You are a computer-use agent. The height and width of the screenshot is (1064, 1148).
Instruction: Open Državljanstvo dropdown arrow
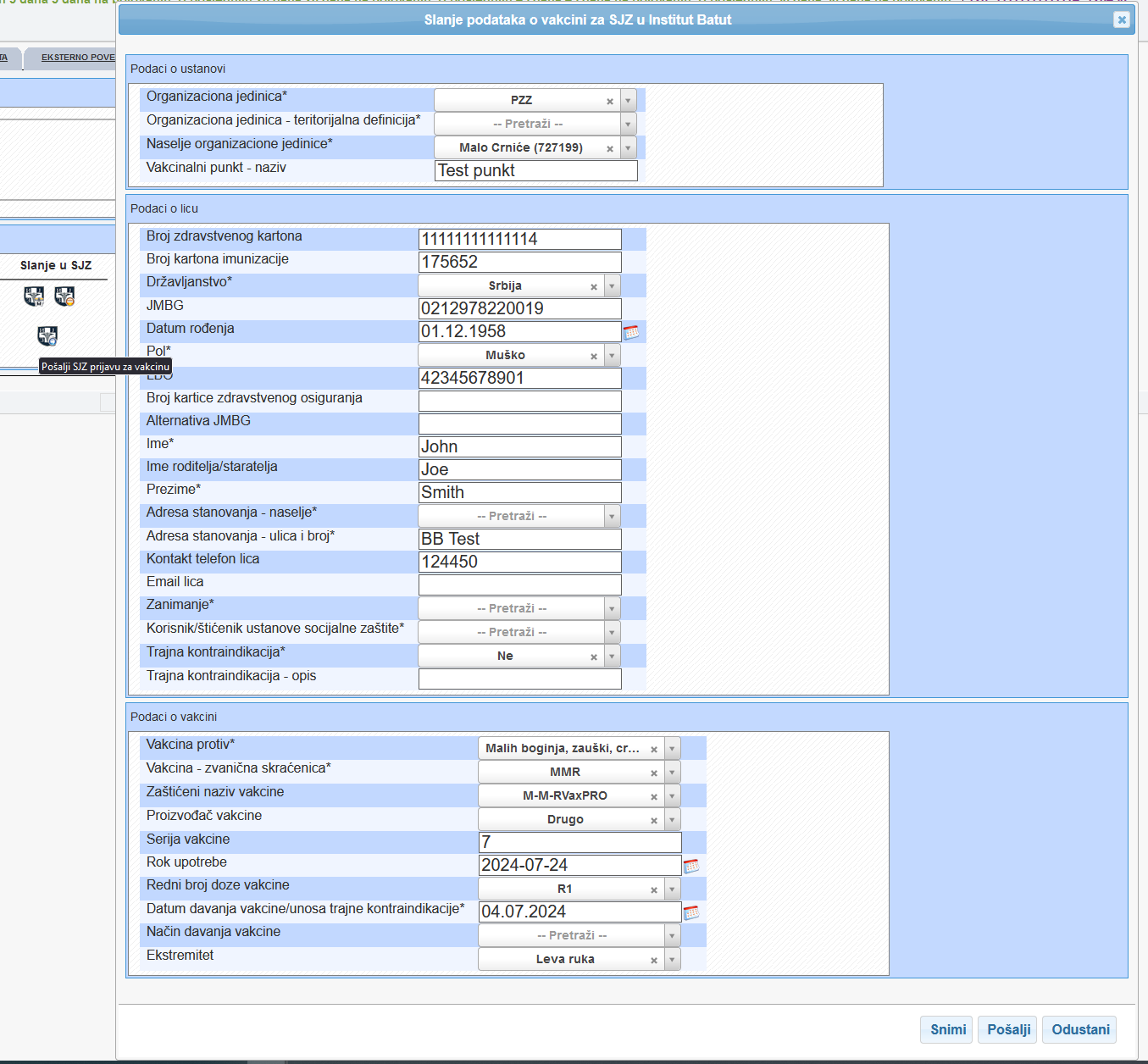pos(612,285)
